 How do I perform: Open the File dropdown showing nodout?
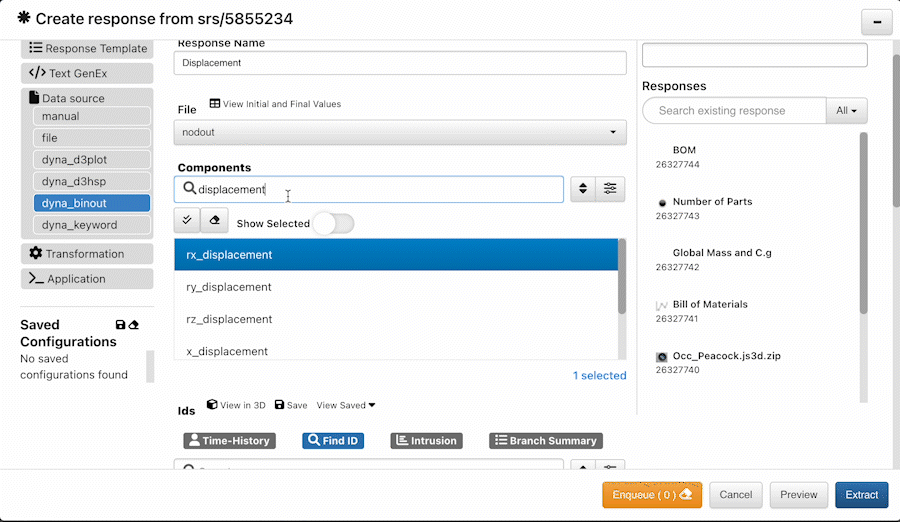point(400,132)
